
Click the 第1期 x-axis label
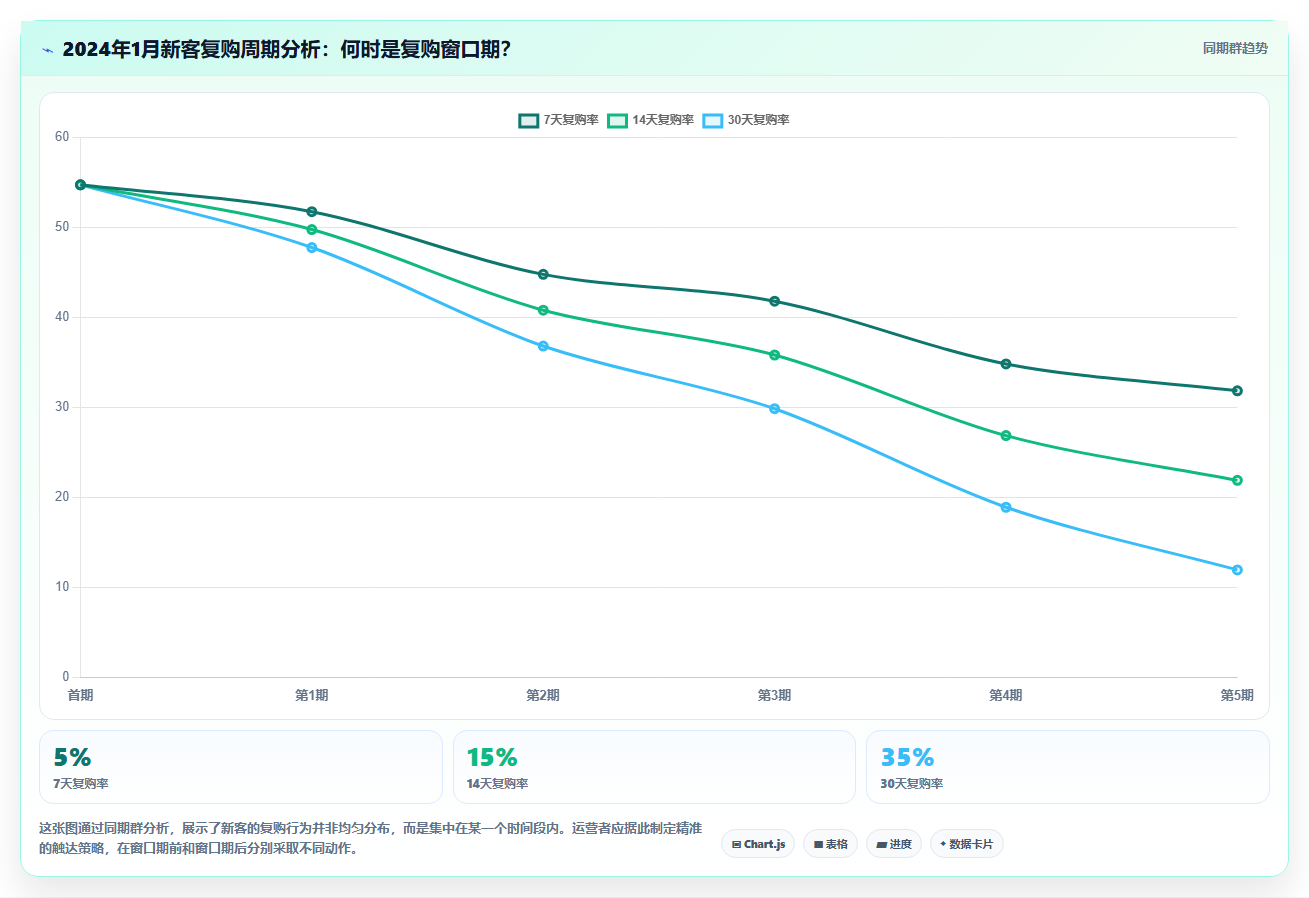(312, 695)
